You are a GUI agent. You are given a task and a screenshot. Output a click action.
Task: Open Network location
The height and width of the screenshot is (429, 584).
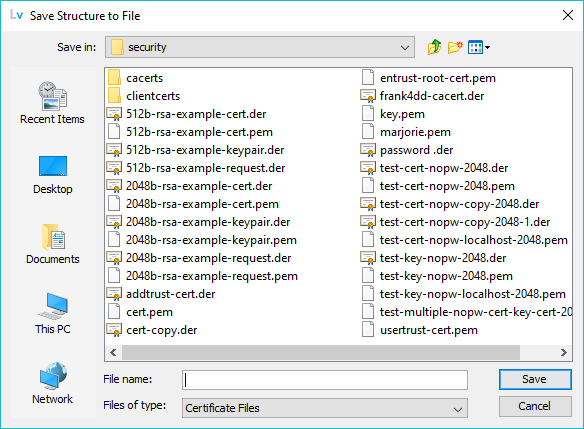[53, 384]
